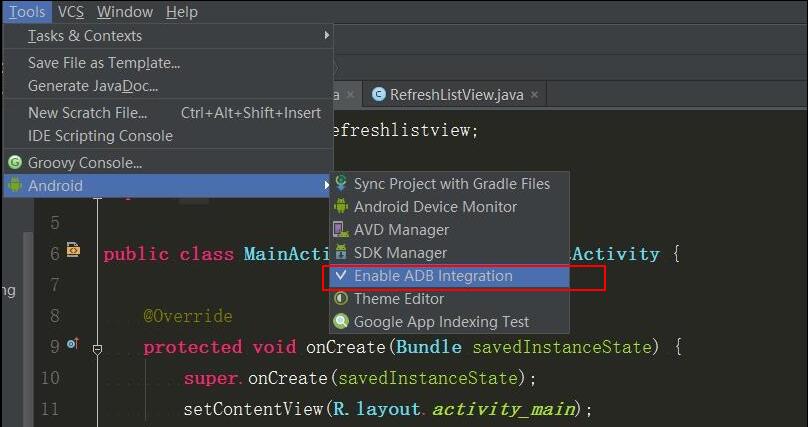Click the Groovy Console green icon
The width and height of the screenshot is (808, 427).
(15, 163)
